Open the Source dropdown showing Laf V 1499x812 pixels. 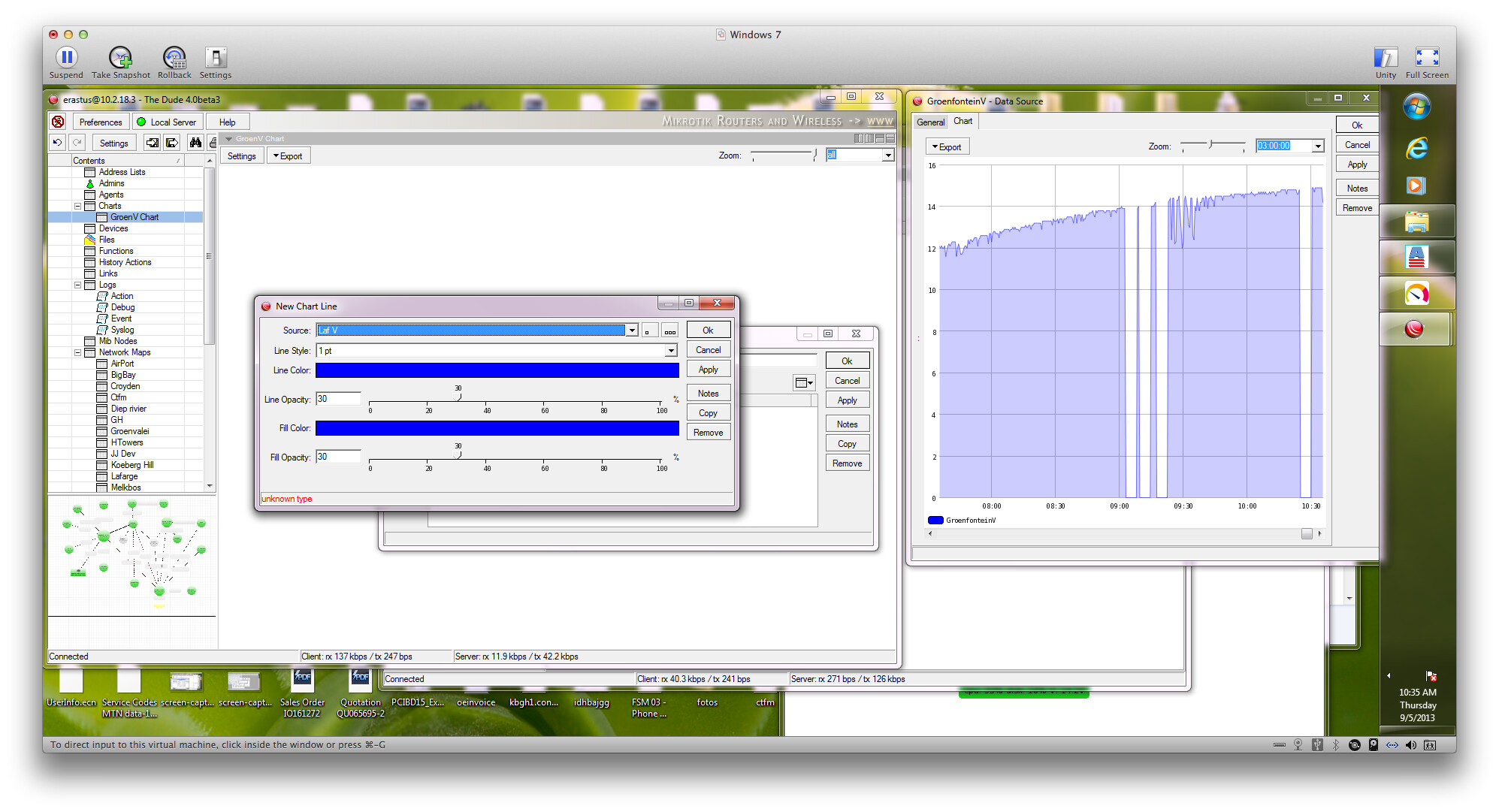coord(631,331)
